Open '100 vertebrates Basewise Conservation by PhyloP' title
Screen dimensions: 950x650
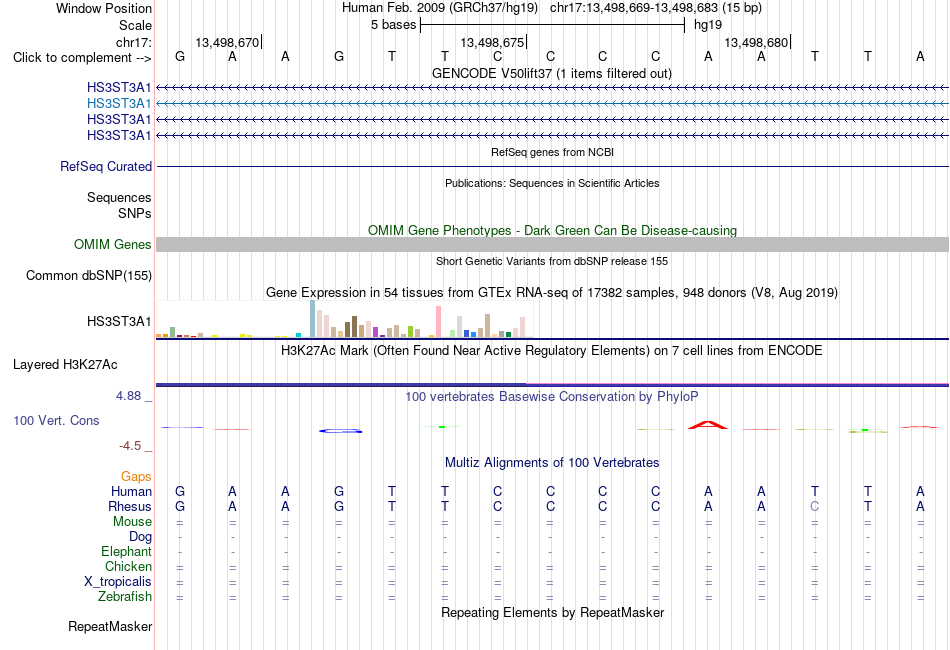pos(552,397)
